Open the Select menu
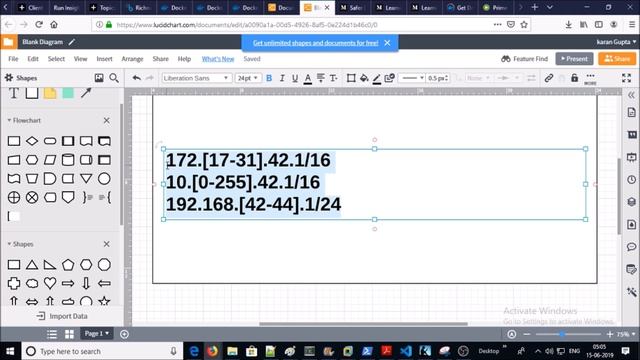The image size is (640, 360). [56, 59]
